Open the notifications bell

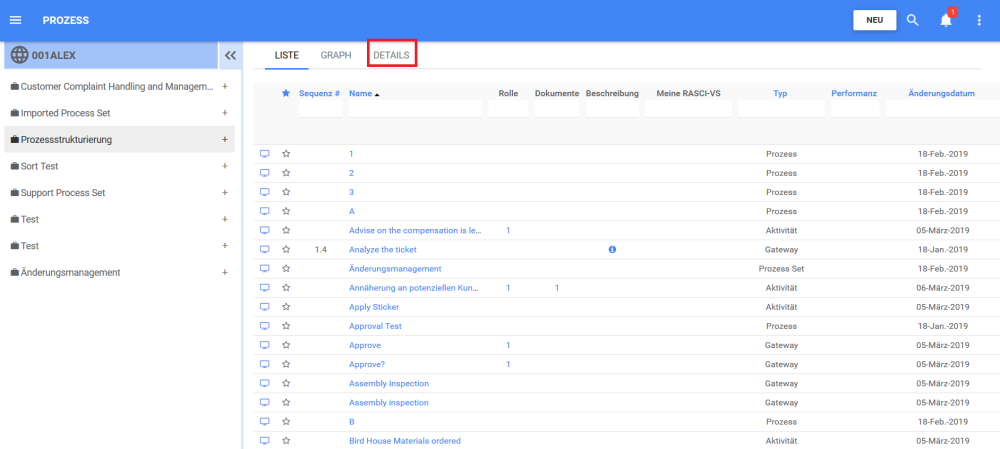click(x=945, y=20)
